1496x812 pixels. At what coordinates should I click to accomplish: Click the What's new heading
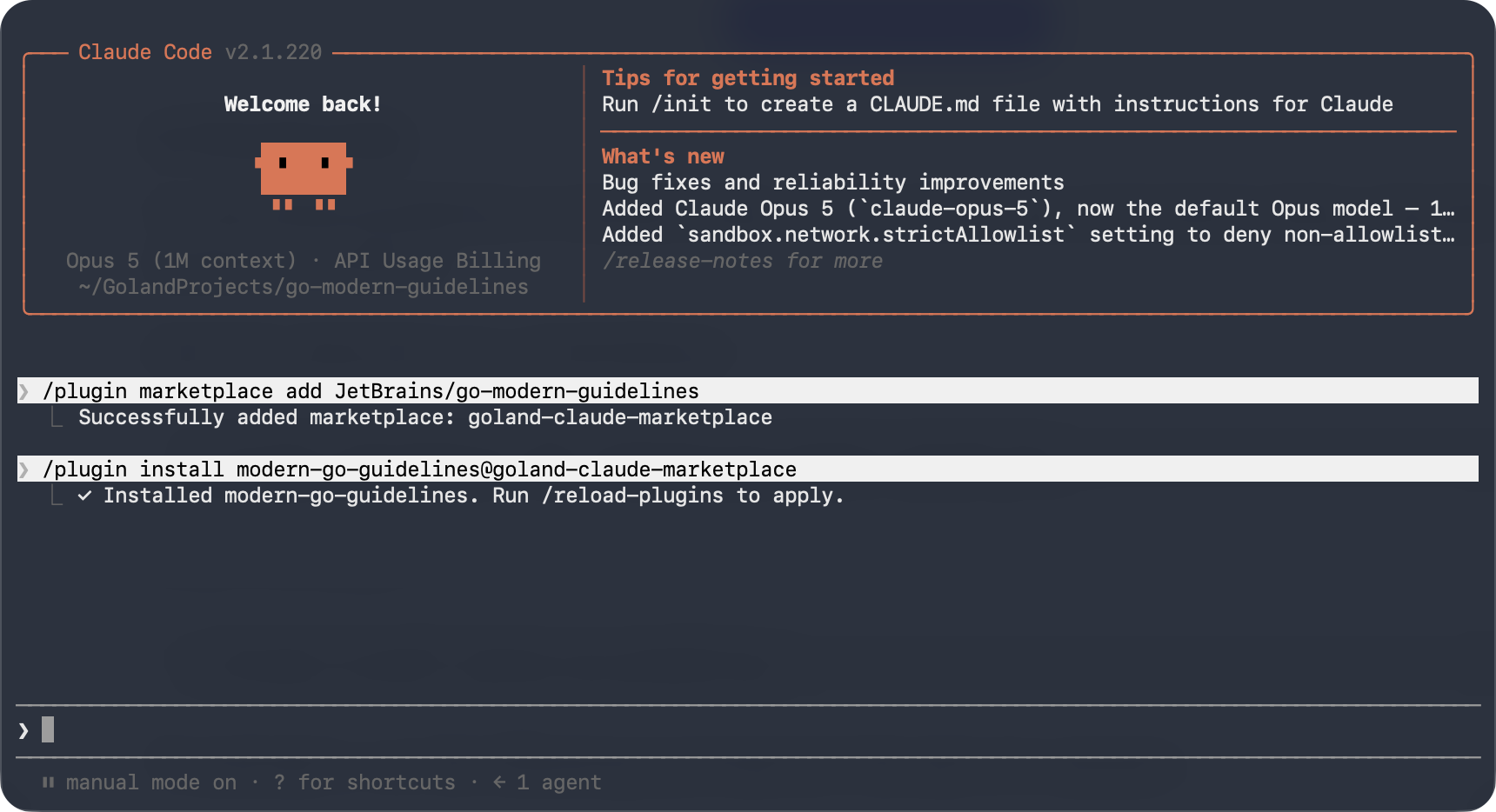663,156
